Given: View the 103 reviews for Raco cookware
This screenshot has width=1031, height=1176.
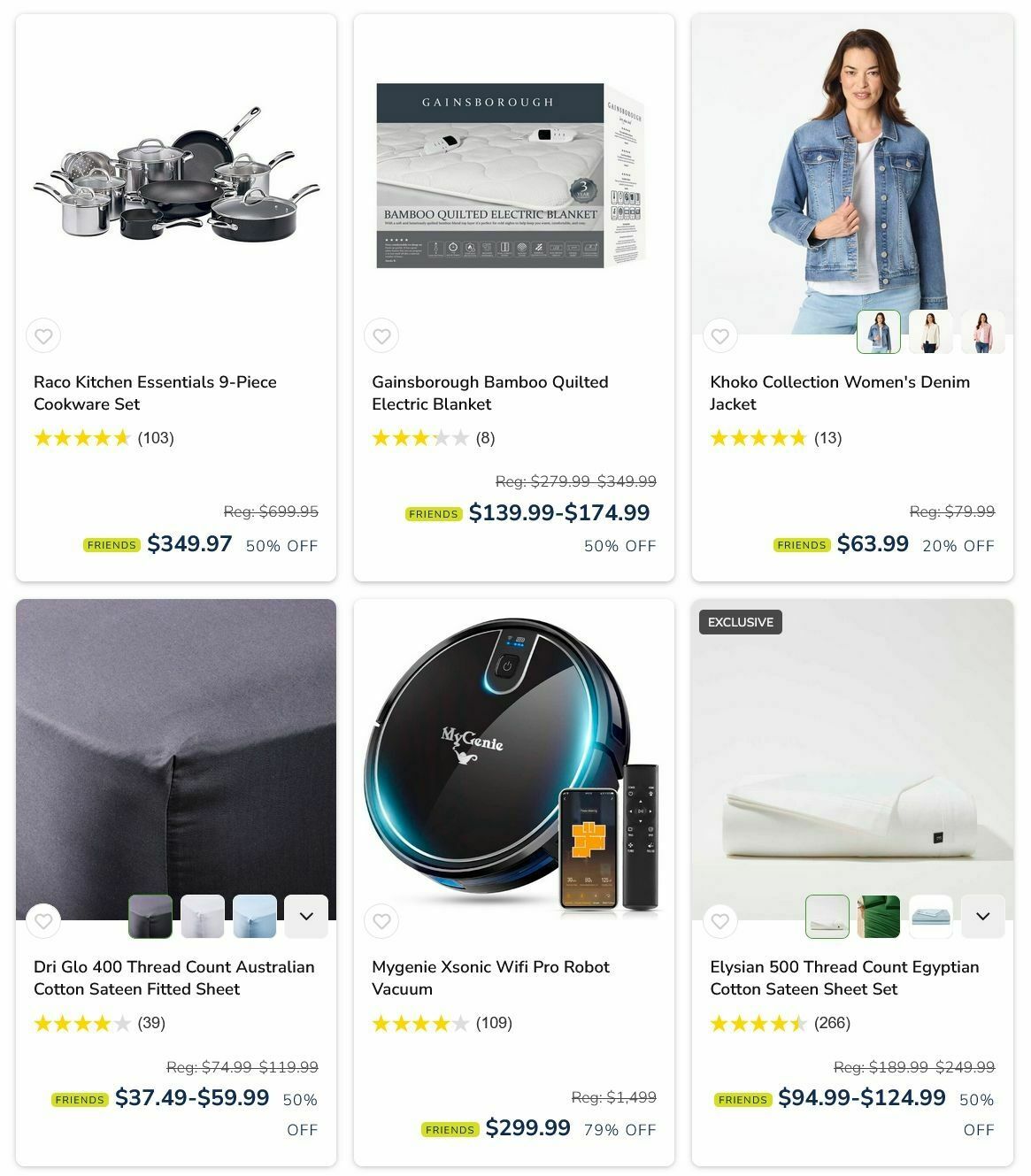Looking at the screenshot, I should [x=156, y=438].
